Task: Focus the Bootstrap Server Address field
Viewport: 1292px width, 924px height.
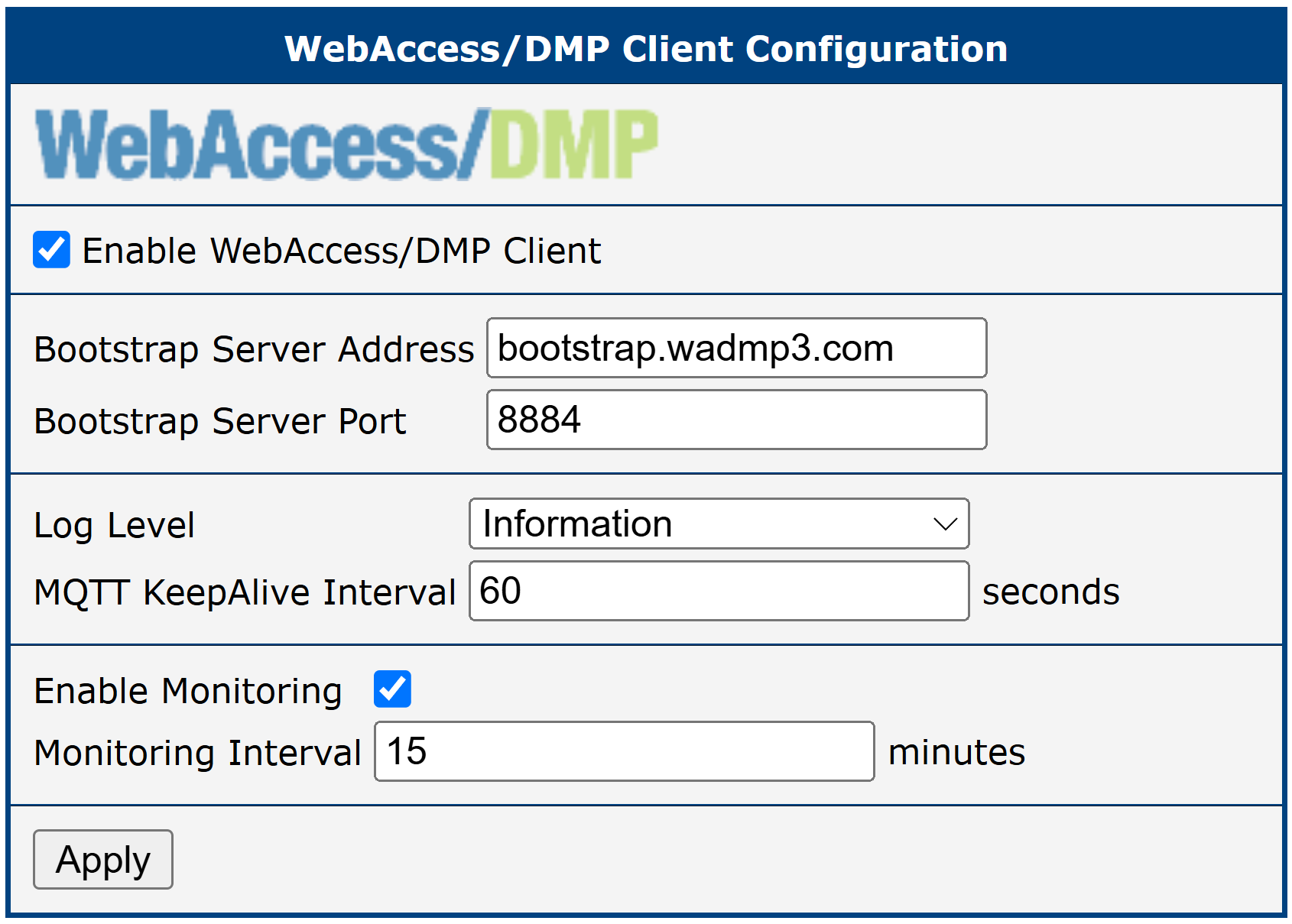Action: pos(737,348)
